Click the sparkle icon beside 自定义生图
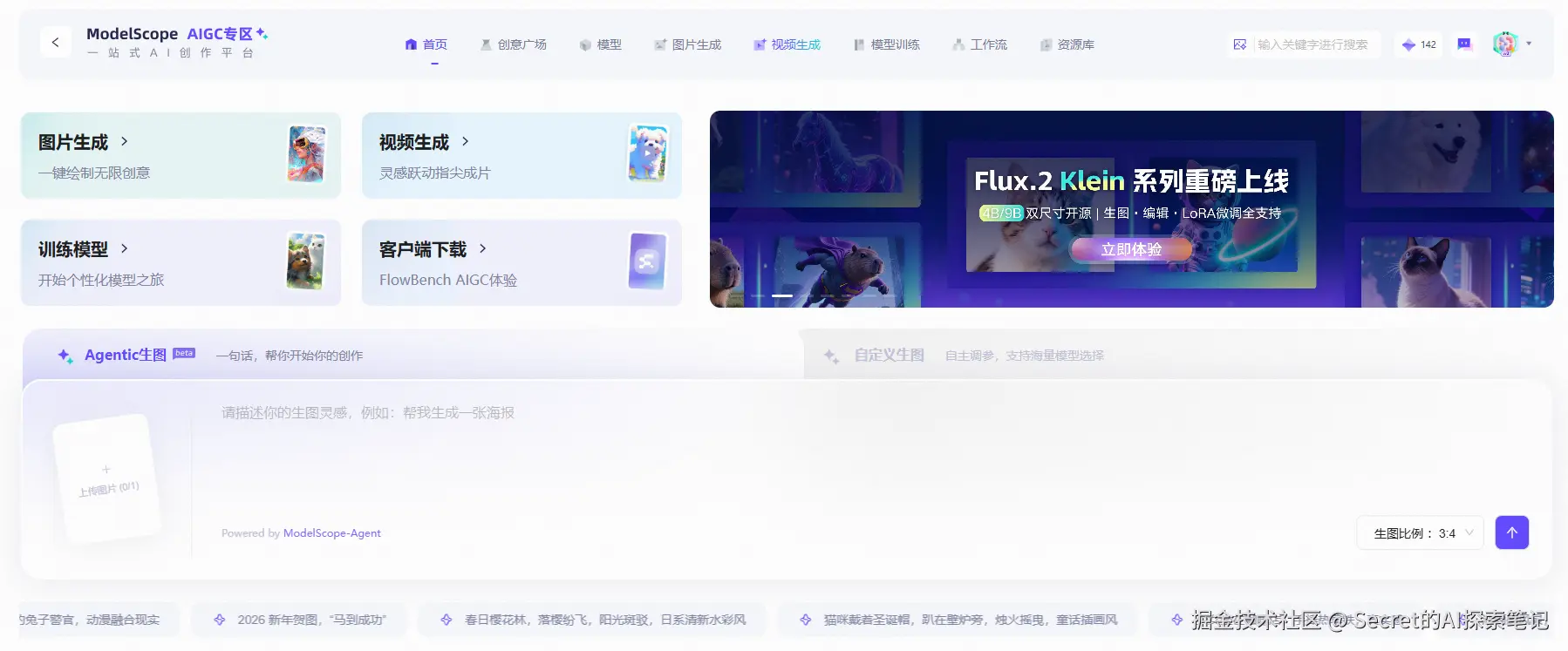This screenshot has width=1568, height=651. pyautogui.click(x=831, y=356)
